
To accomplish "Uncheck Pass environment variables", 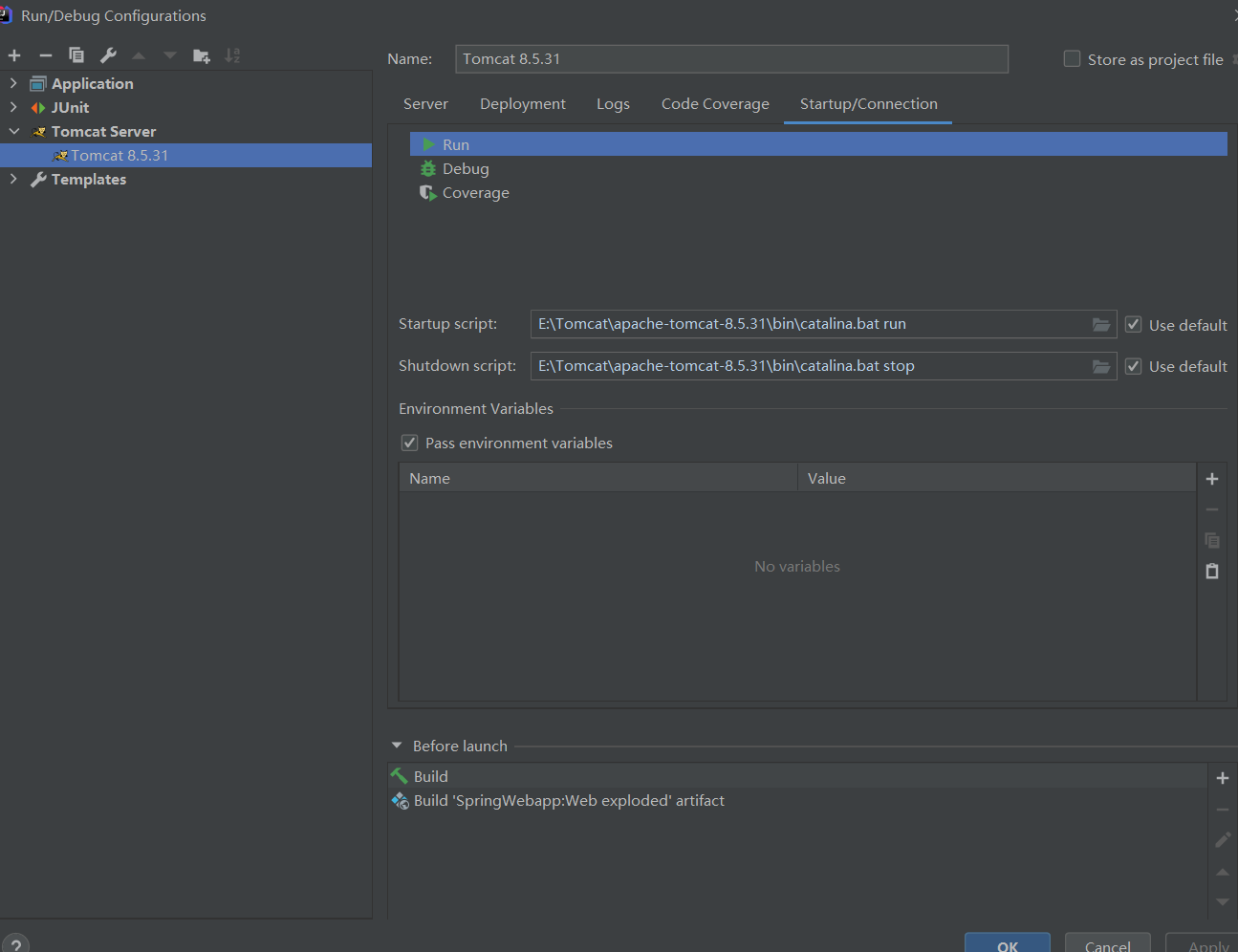I will coord(410,443).
